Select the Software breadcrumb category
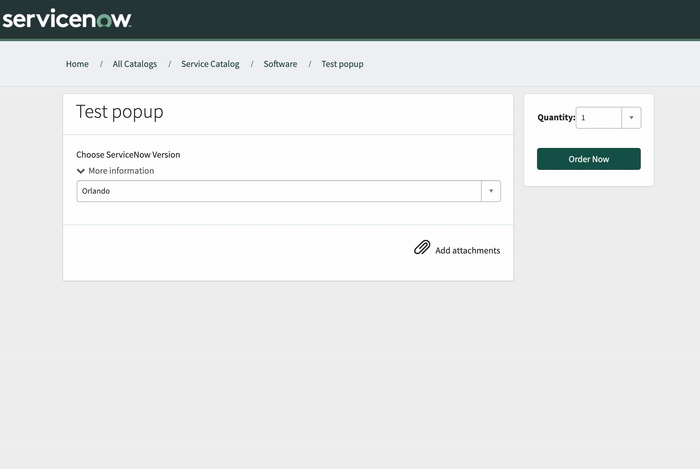Screen dimensions: 700x469 tap(280, 64)
